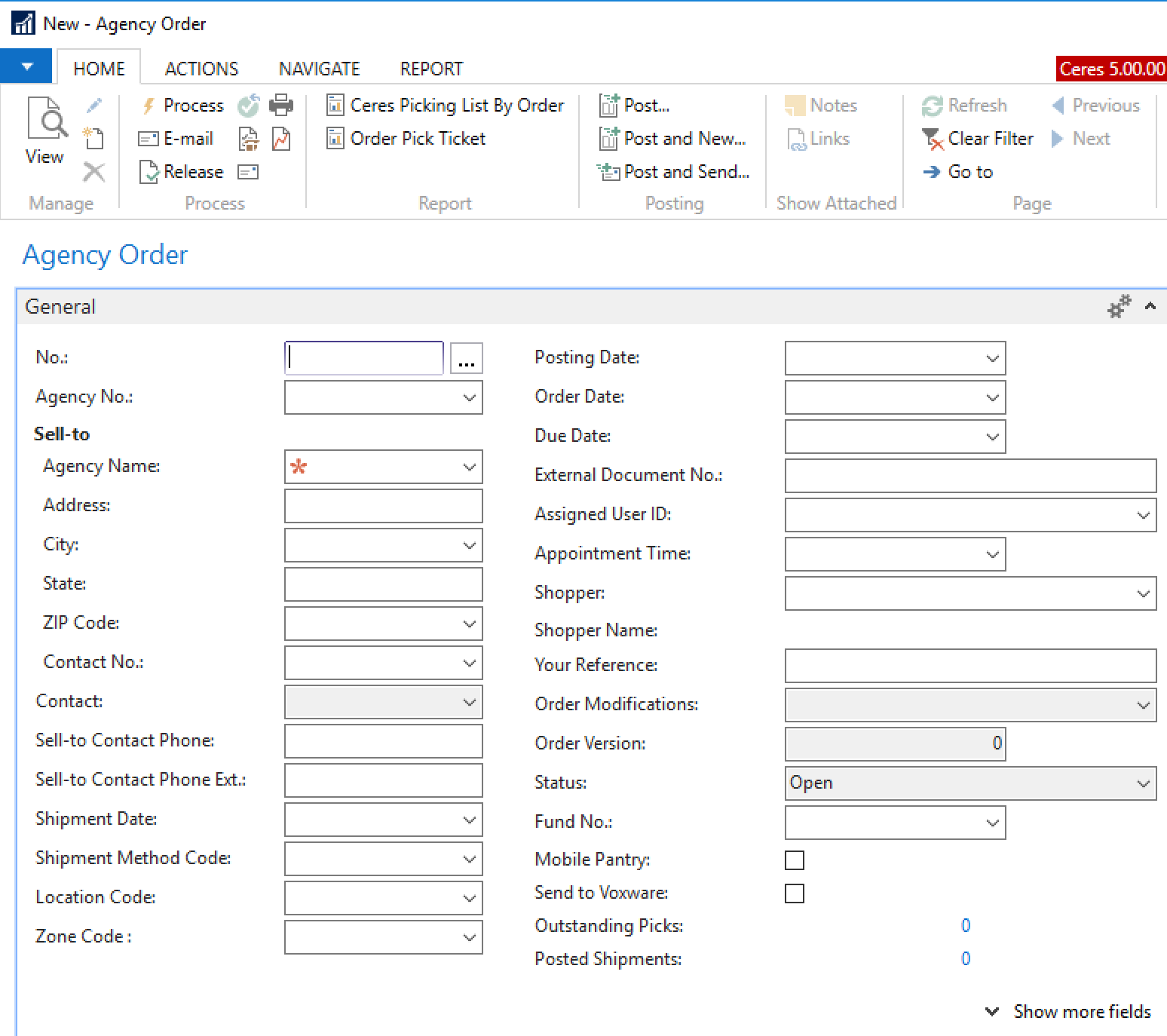Click the red line chart document icon
The width and height of the screenshot is (1167, 1036).
pyautogui.click(x=281, y=139)
